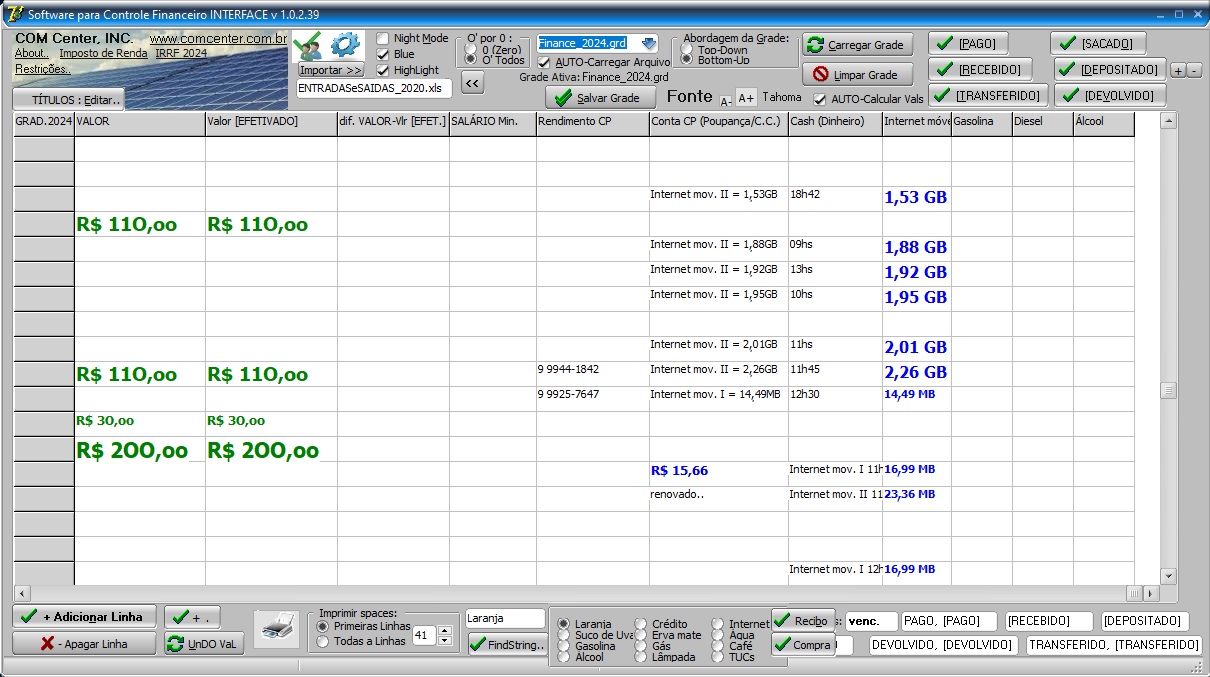Increase font size with A+ button
1210x677 pixels.
pos(746,97)
